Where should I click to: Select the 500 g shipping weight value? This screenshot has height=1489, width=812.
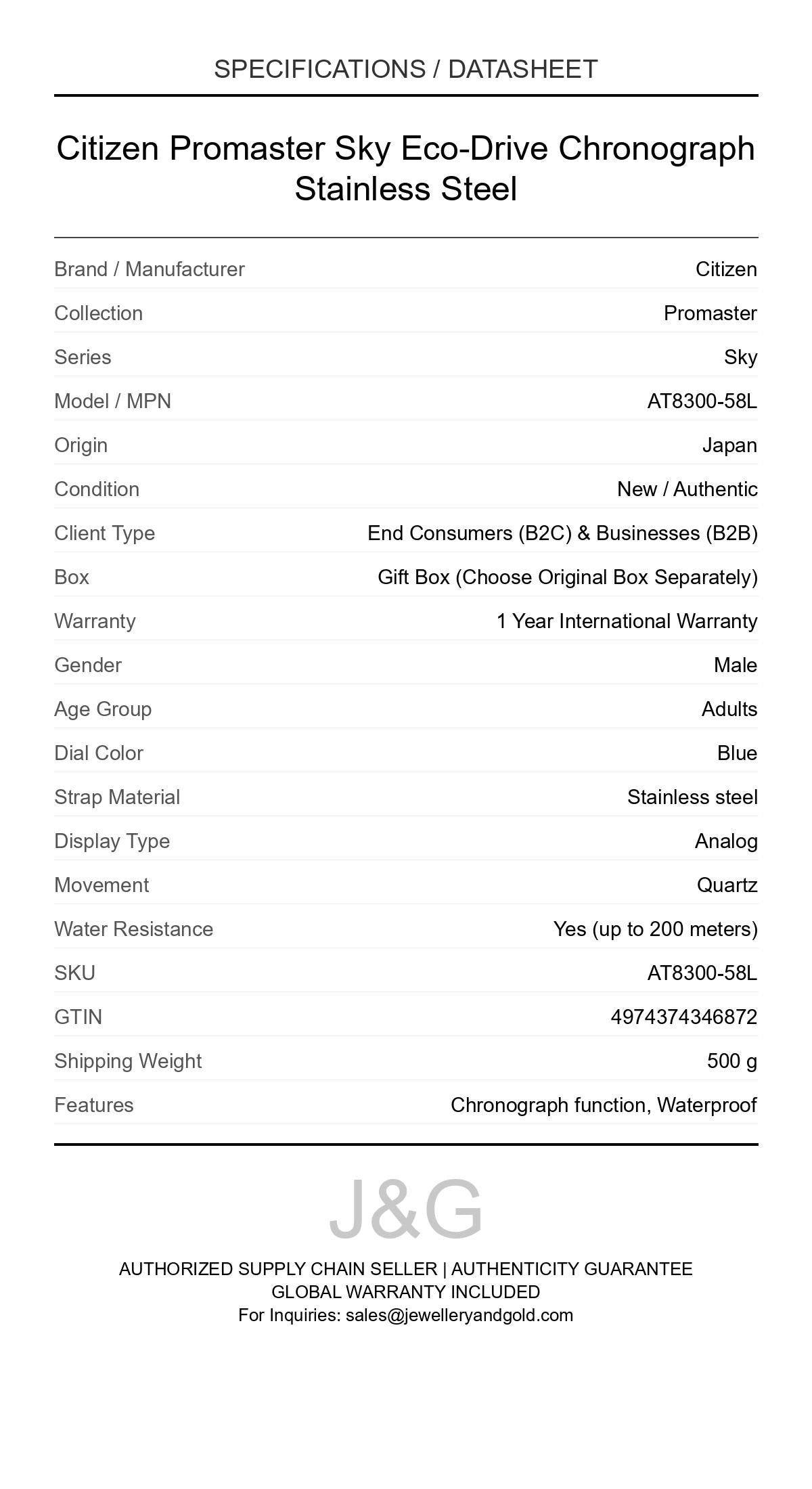(731, 1061)
